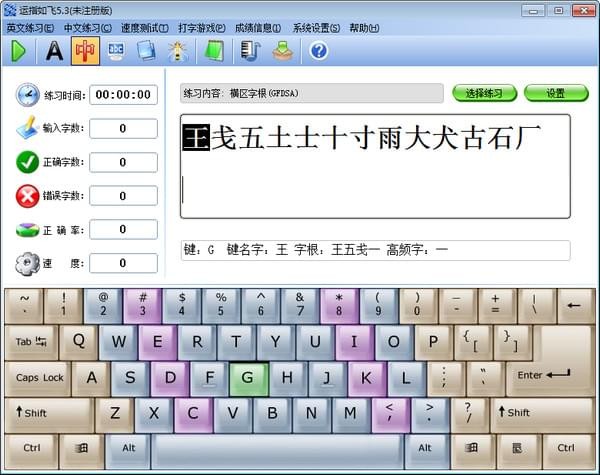This screenshot has width=600, height=475.
Task: Open the 帮助(H) menu
Action: (364, 28)
